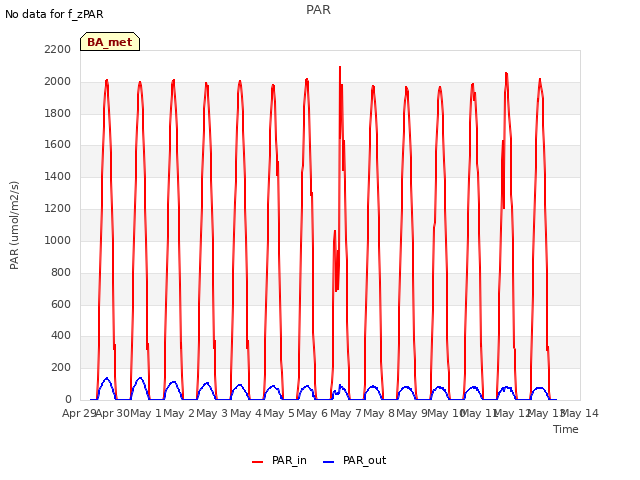Click the 1600 y-axis tick label
640x480 pixels.
click(58, 145)
